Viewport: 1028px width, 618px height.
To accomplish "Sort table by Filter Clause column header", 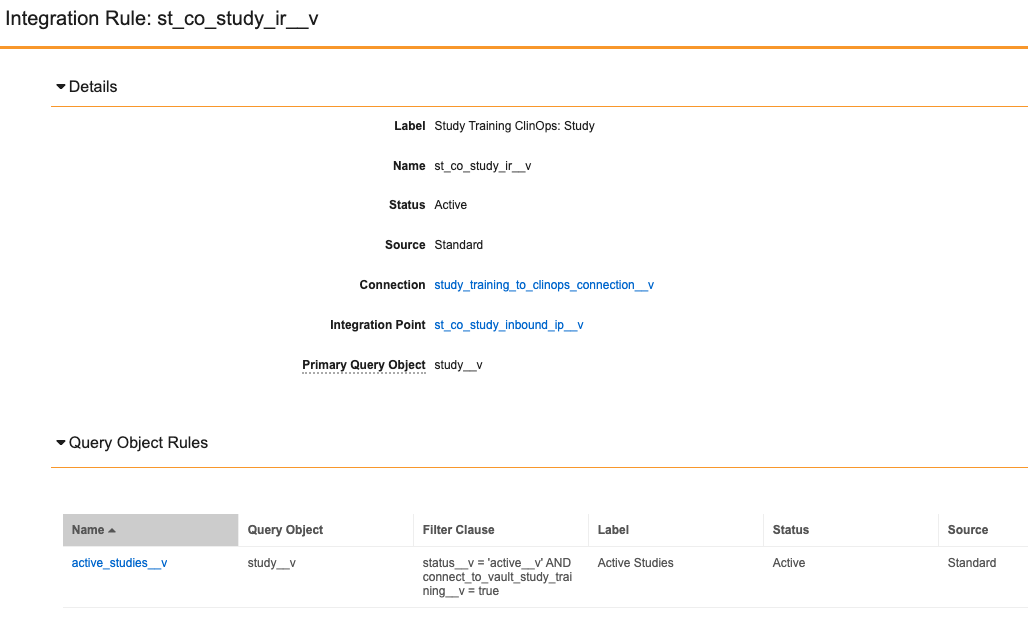I will (x=458, y=530).
